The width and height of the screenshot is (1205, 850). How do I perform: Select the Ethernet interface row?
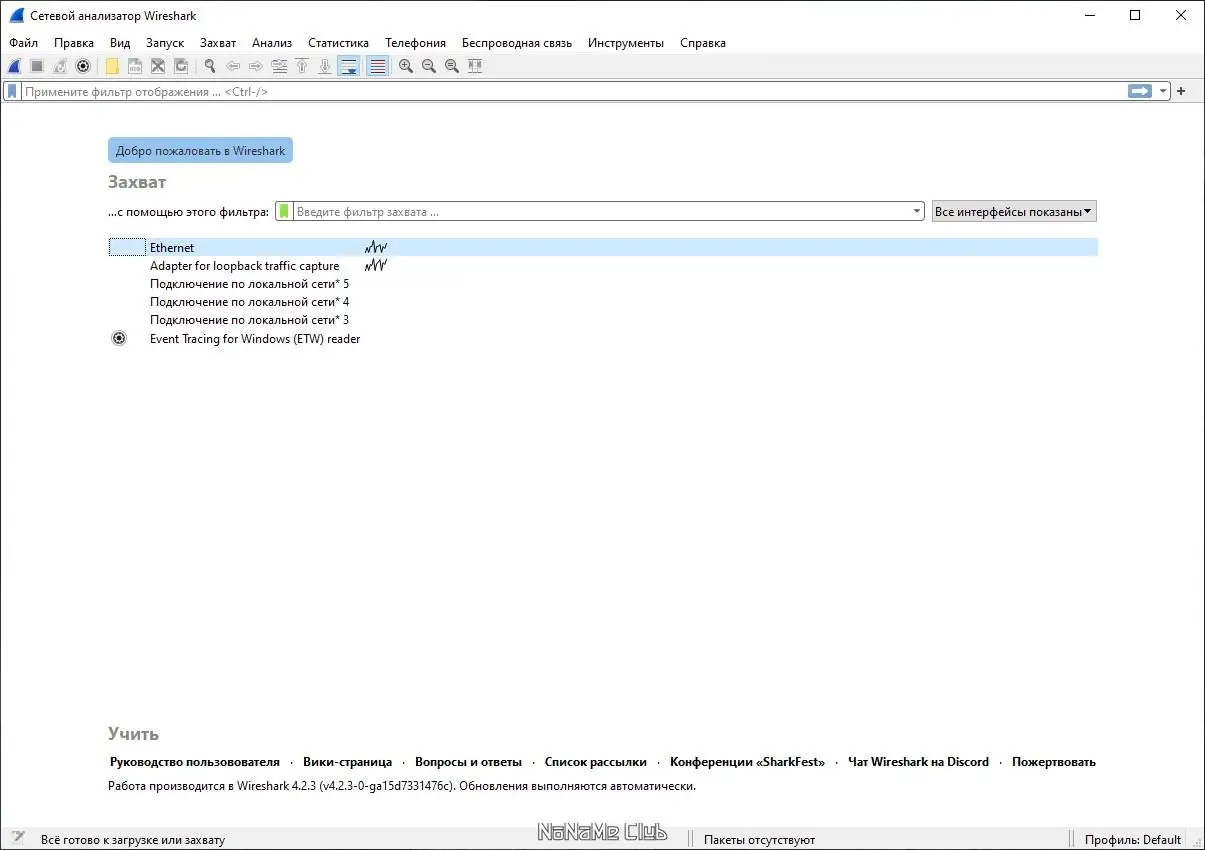click(x=603, y=247)
